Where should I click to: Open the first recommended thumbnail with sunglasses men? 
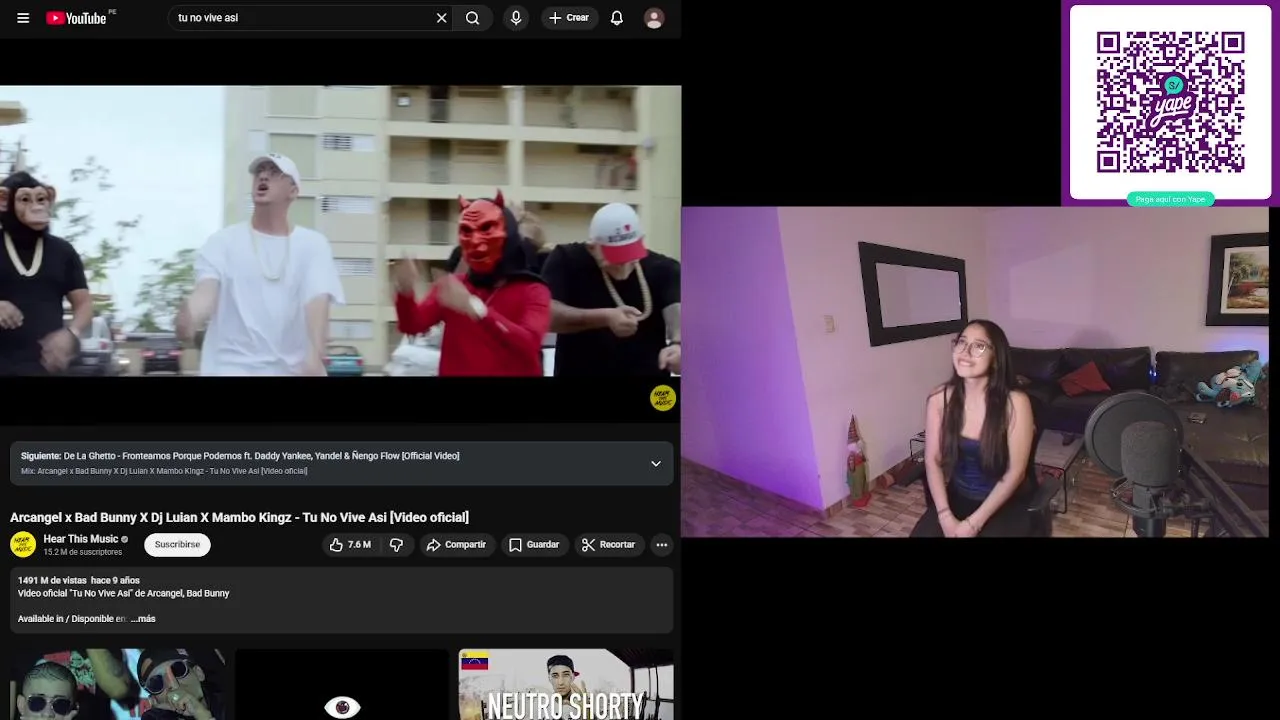[118, 685]
